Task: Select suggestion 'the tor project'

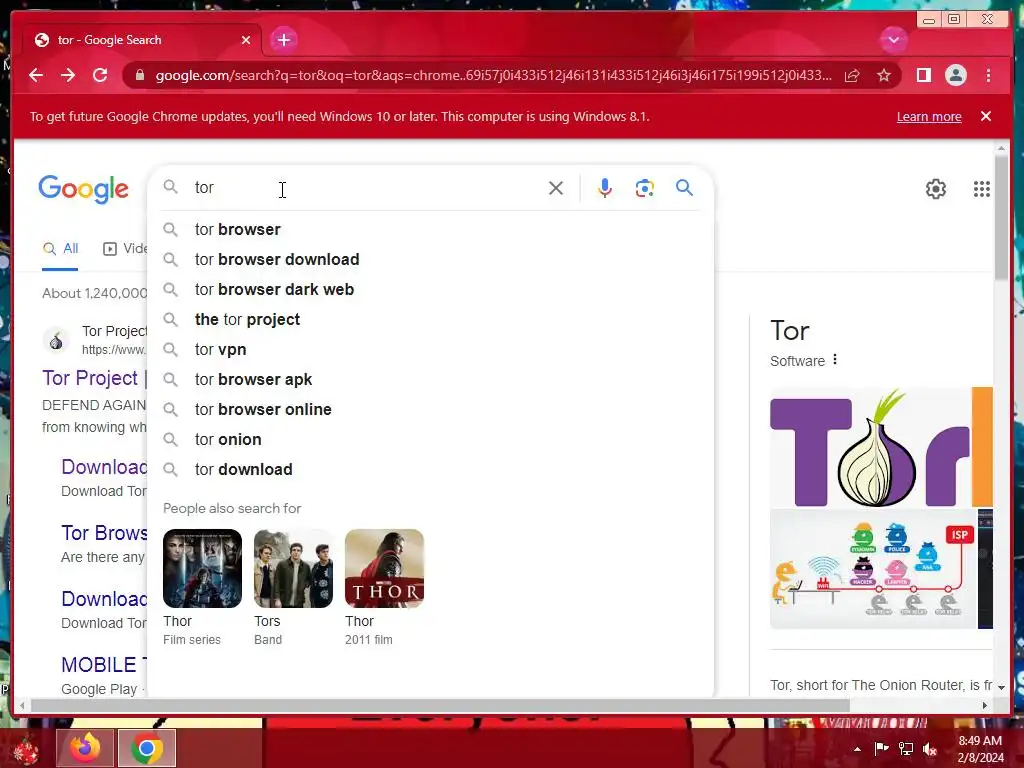Action: tap(431, 319)
